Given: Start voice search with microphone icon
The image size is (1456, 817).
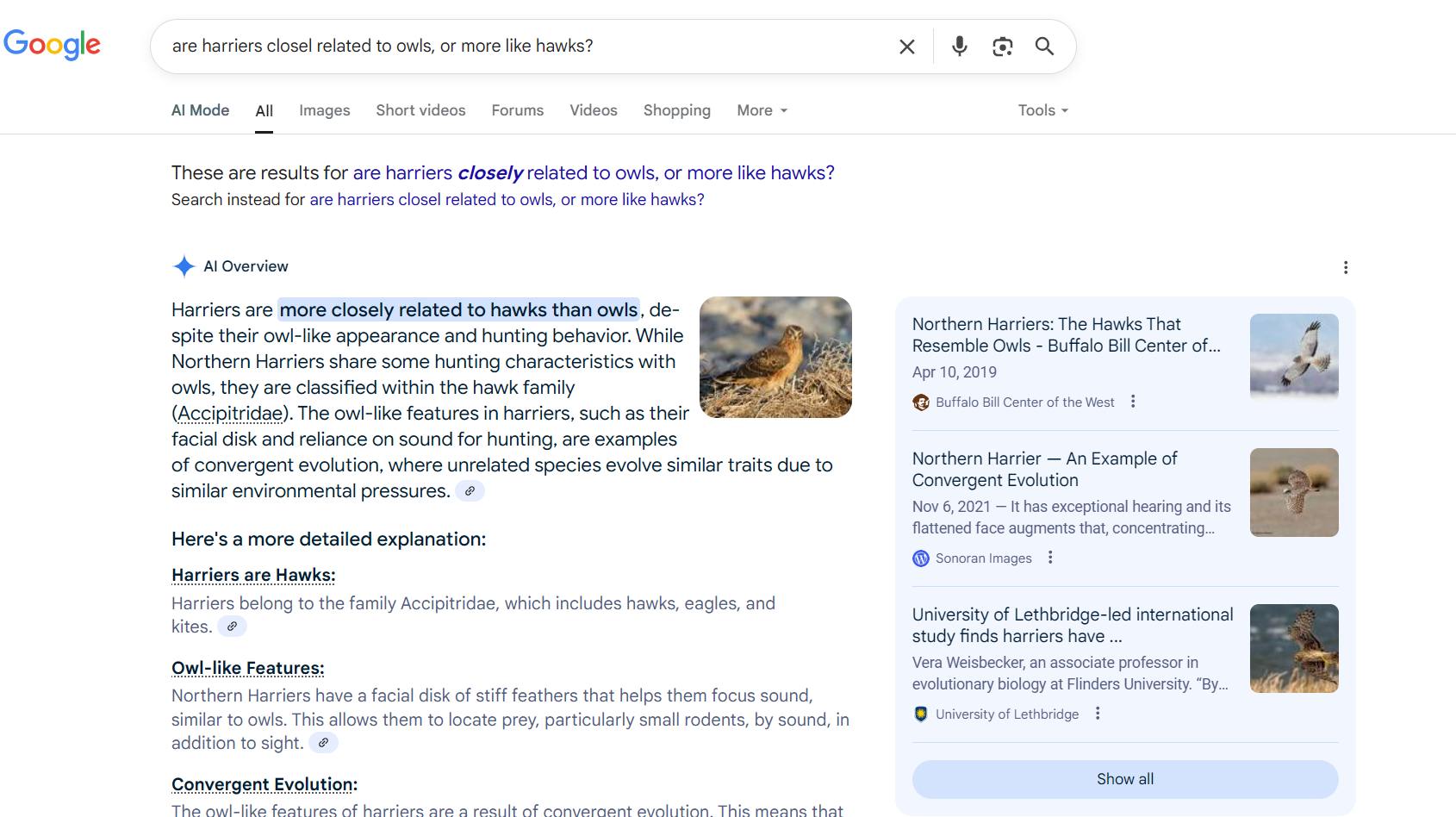Looking at the screenshot, I should click(x=959, y=47).
